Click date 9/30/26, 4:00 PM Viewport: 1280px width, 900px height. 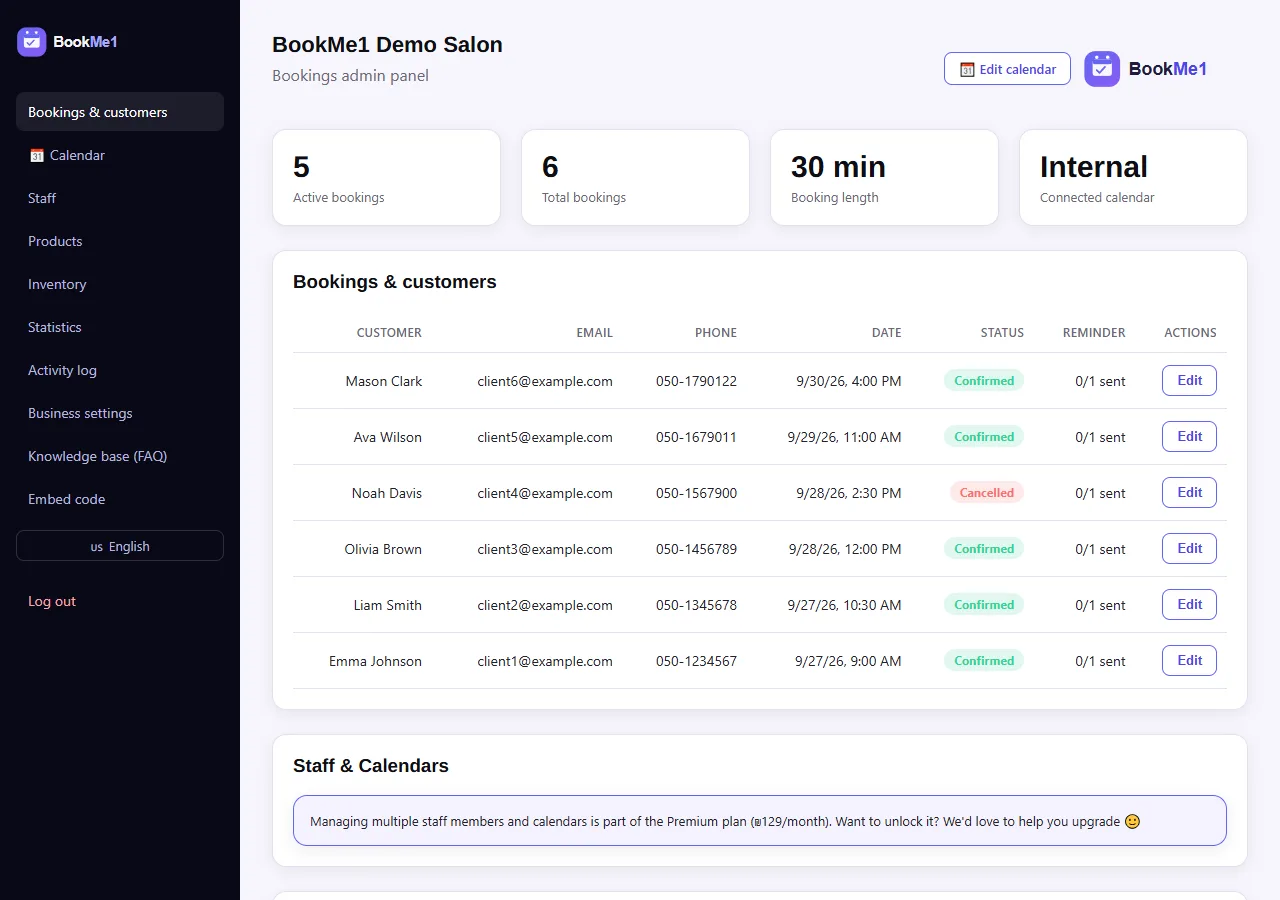point(849,381)
